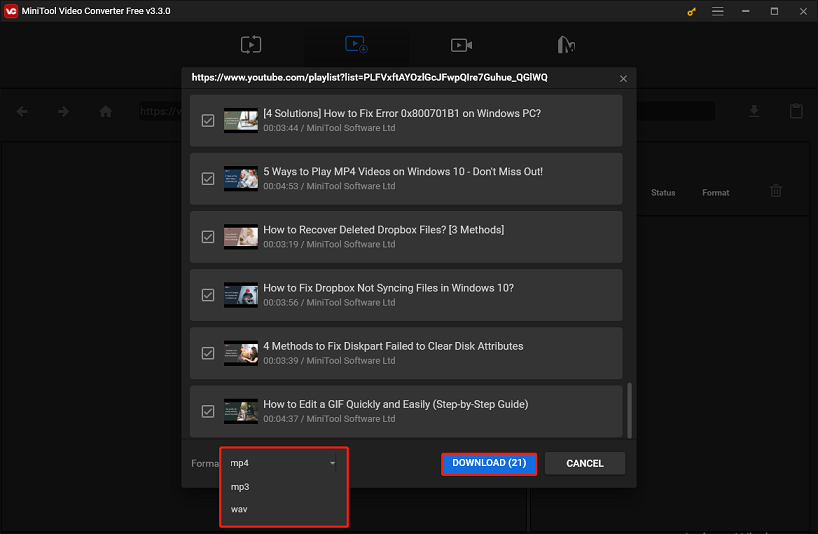Uncheck the Diskpart Failed video checkbox
Image resolution: width=818 pixels, height=534 pixels.
click(x=208, y=354)
